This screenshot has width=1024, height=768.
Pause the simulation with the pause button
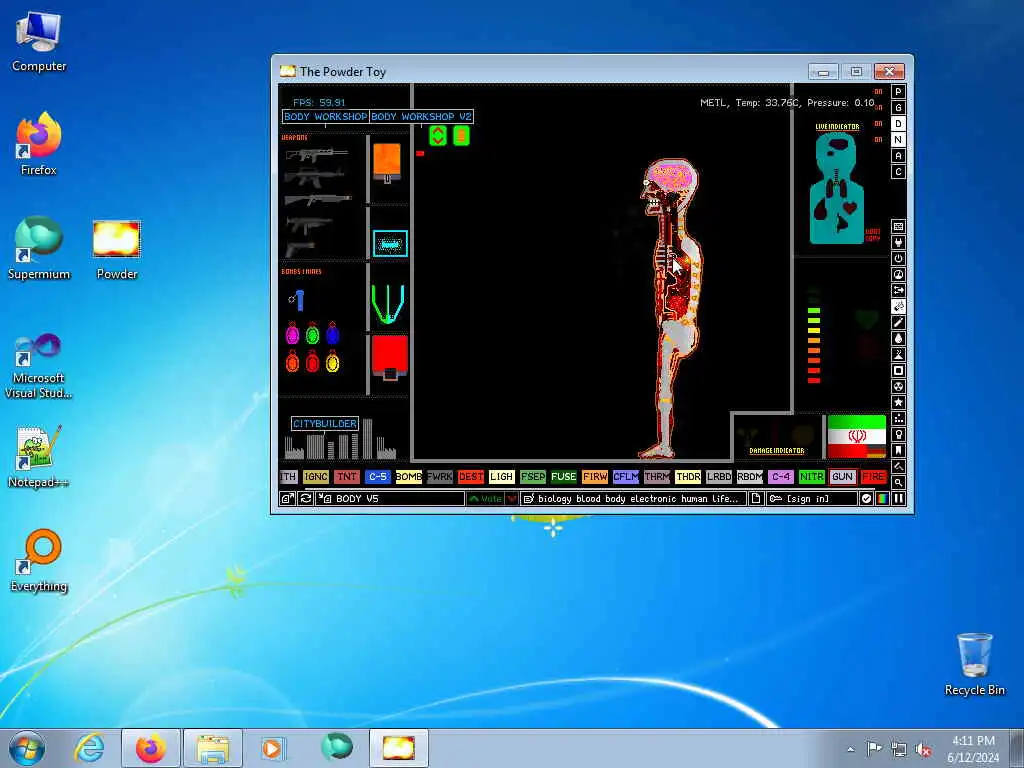[x=898, y=498]
